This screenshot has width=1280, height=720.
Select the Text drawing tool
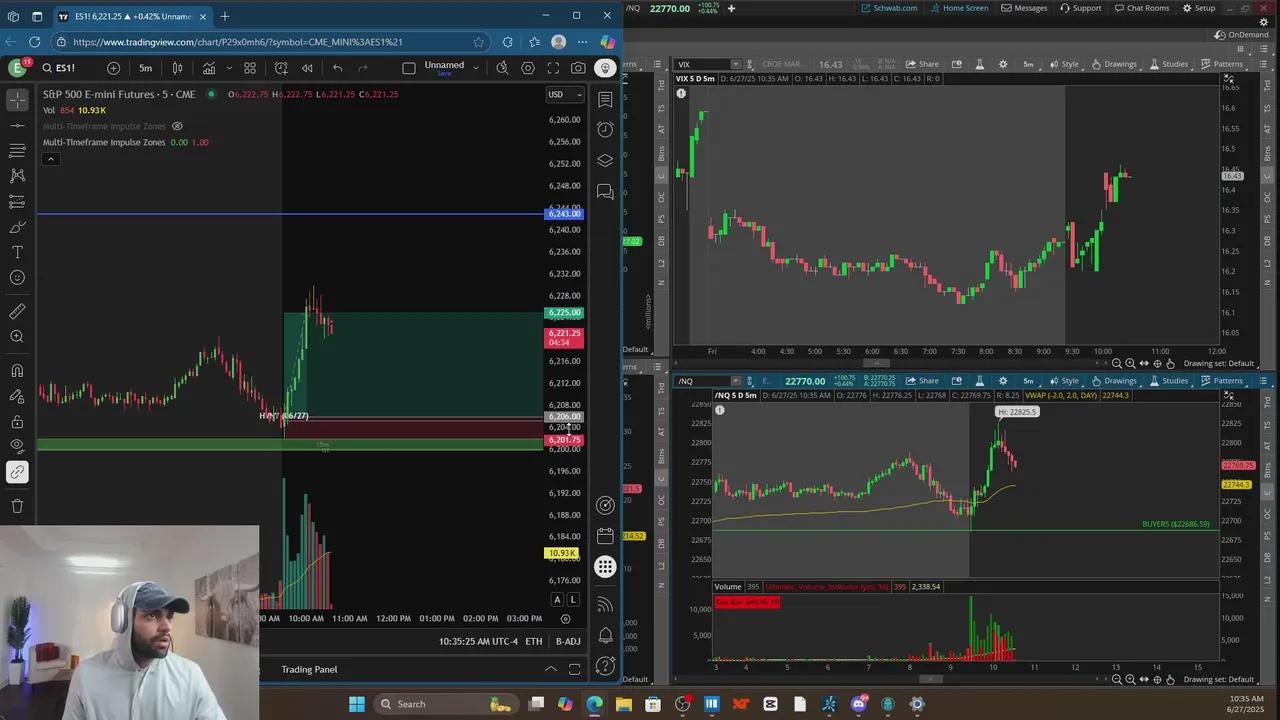pos(17,252)
